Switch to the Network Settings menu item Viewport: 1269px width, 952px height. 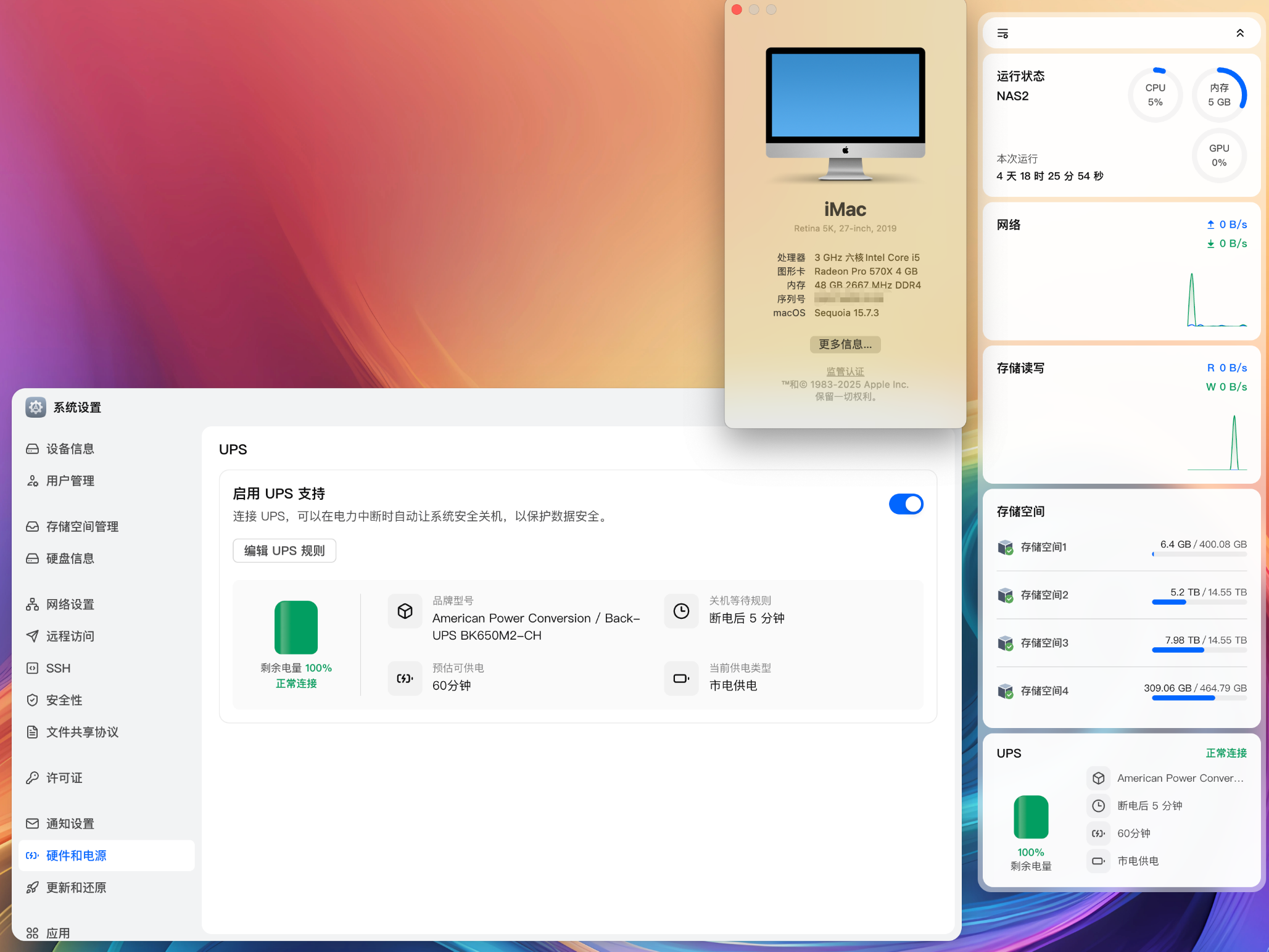pyautogui.click(x=70, y=604)
